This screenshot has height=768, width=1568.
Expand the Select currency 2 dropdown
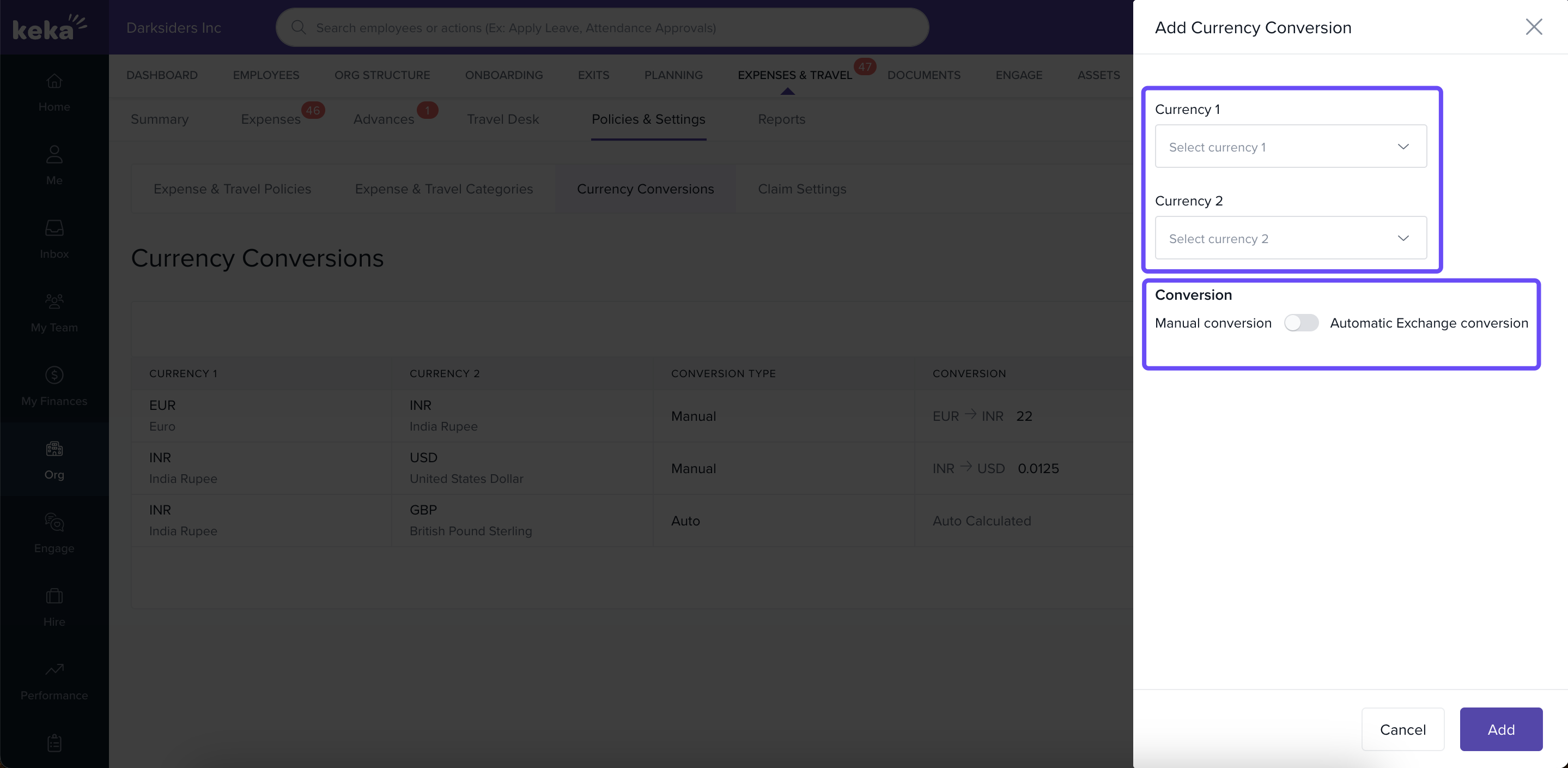pos(1291,238)
